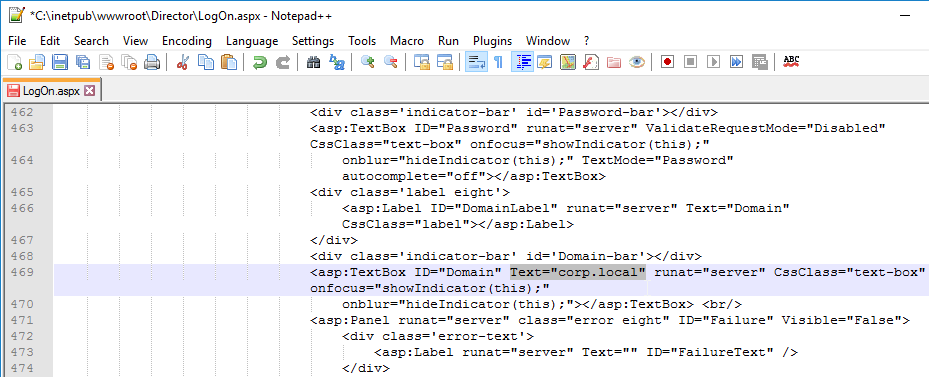Open the Plugins menu
Viewport: 929px width, 377px height.
tap(492, 41)
